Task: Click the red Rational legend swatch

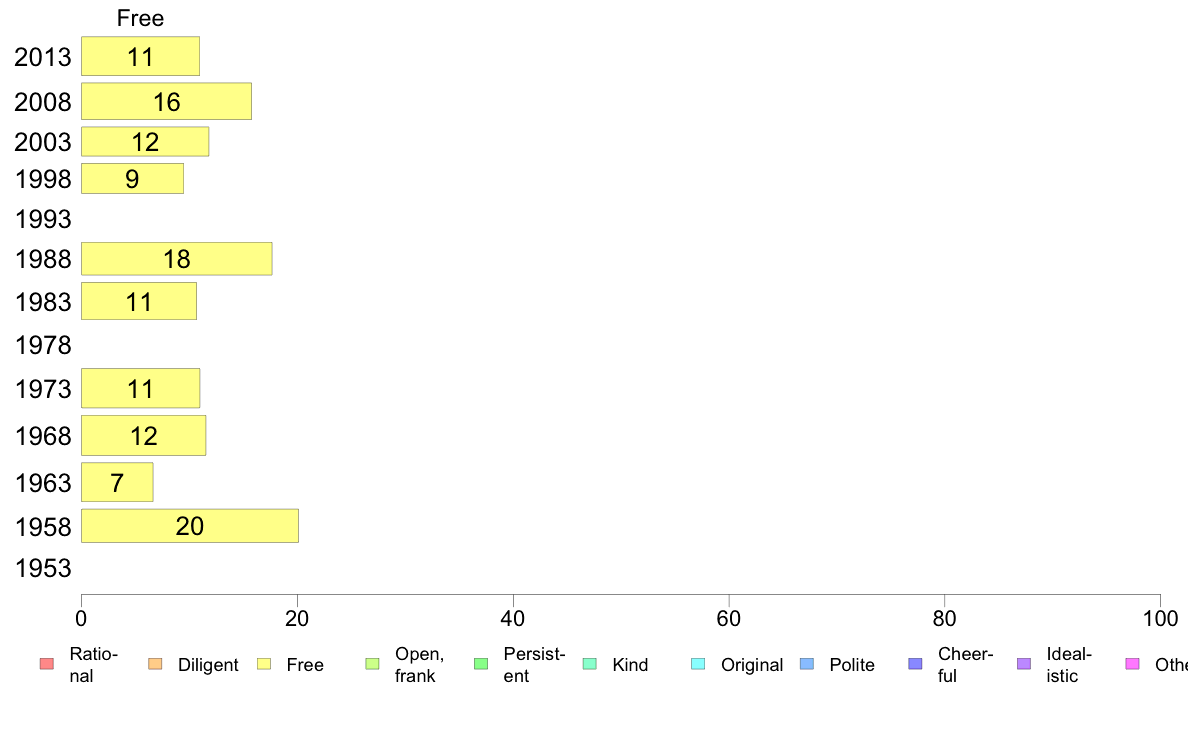Action: click(x=46, y=665)
